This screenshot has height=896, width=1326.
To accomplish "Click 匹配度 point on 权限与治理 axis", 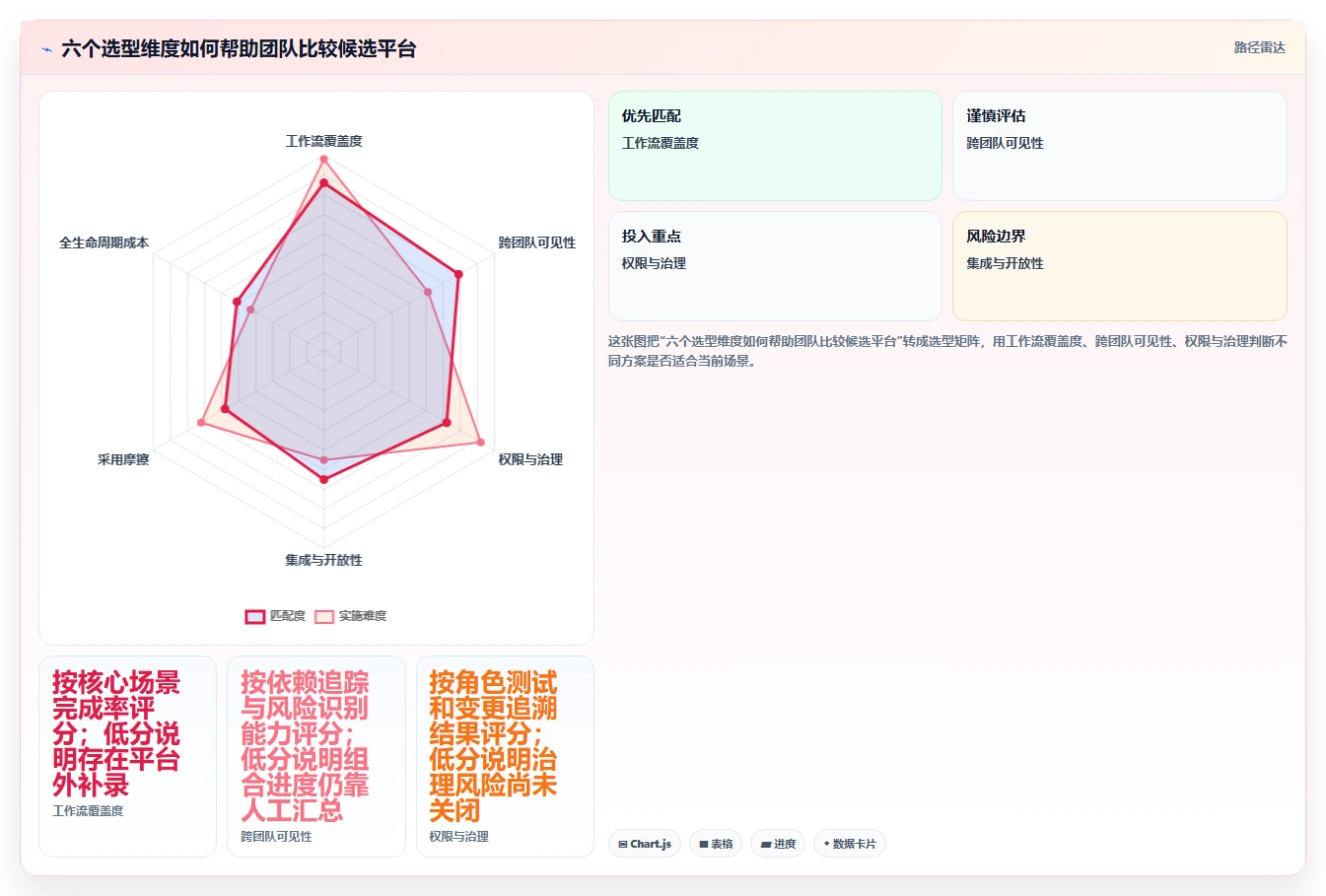I will tap(447, 423).
